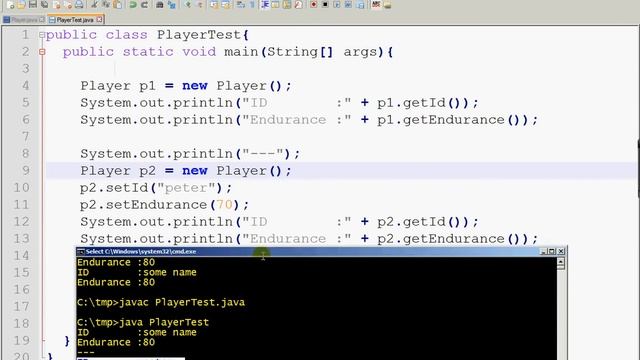Toggle the Function List toolbar icon
Image resolution: width=640 pixels, height=360 pixels.
[x=298, y=4]
